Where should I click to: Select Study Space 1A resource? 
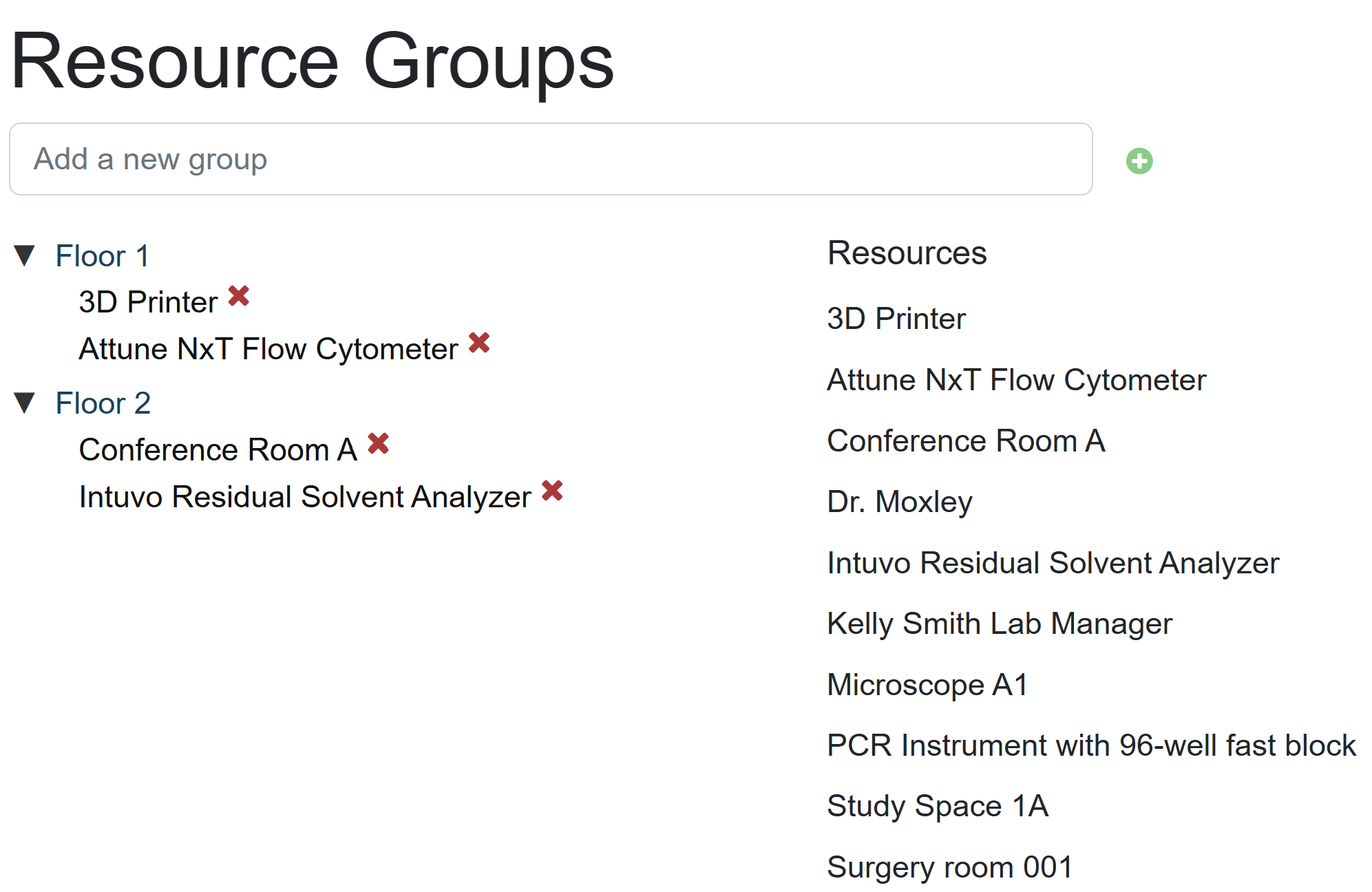coord(938,806)
